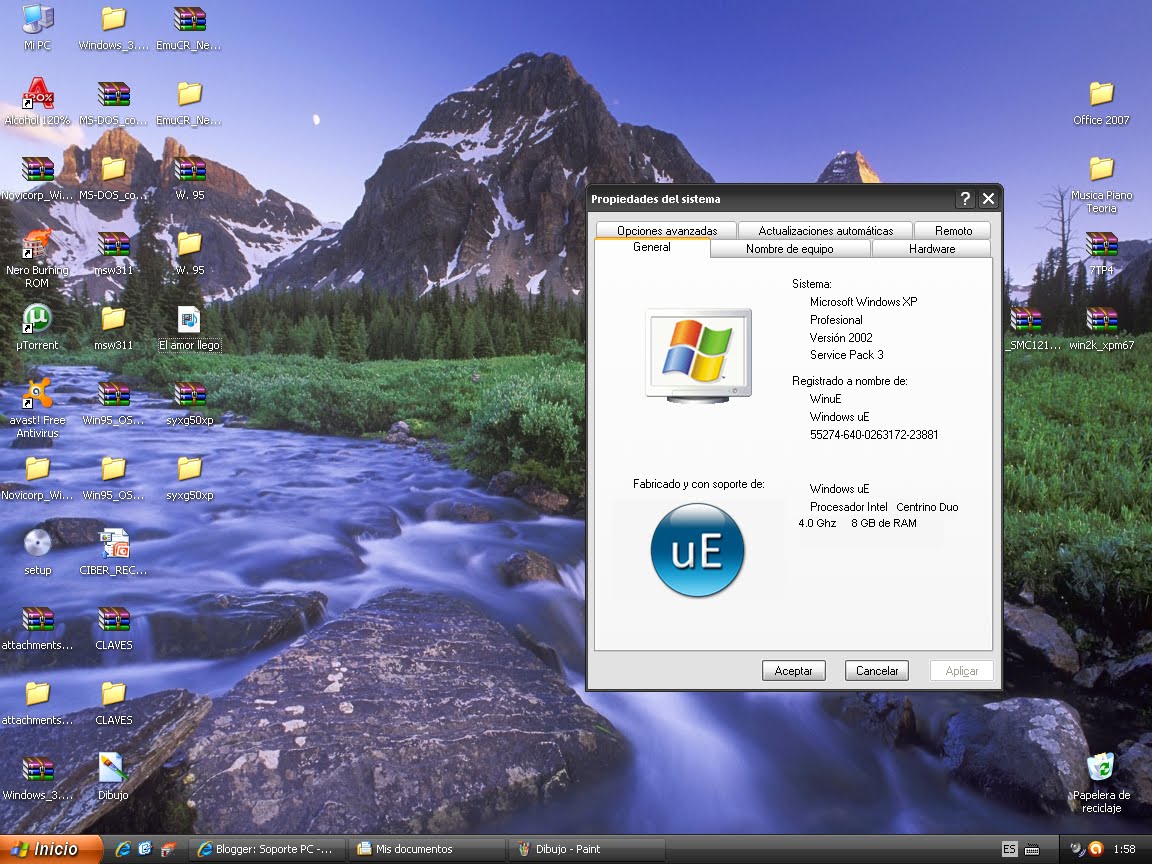Launch Internet Explorer from quick launch
Viewport: 1152px width, 864px height.
click(122, 848)
